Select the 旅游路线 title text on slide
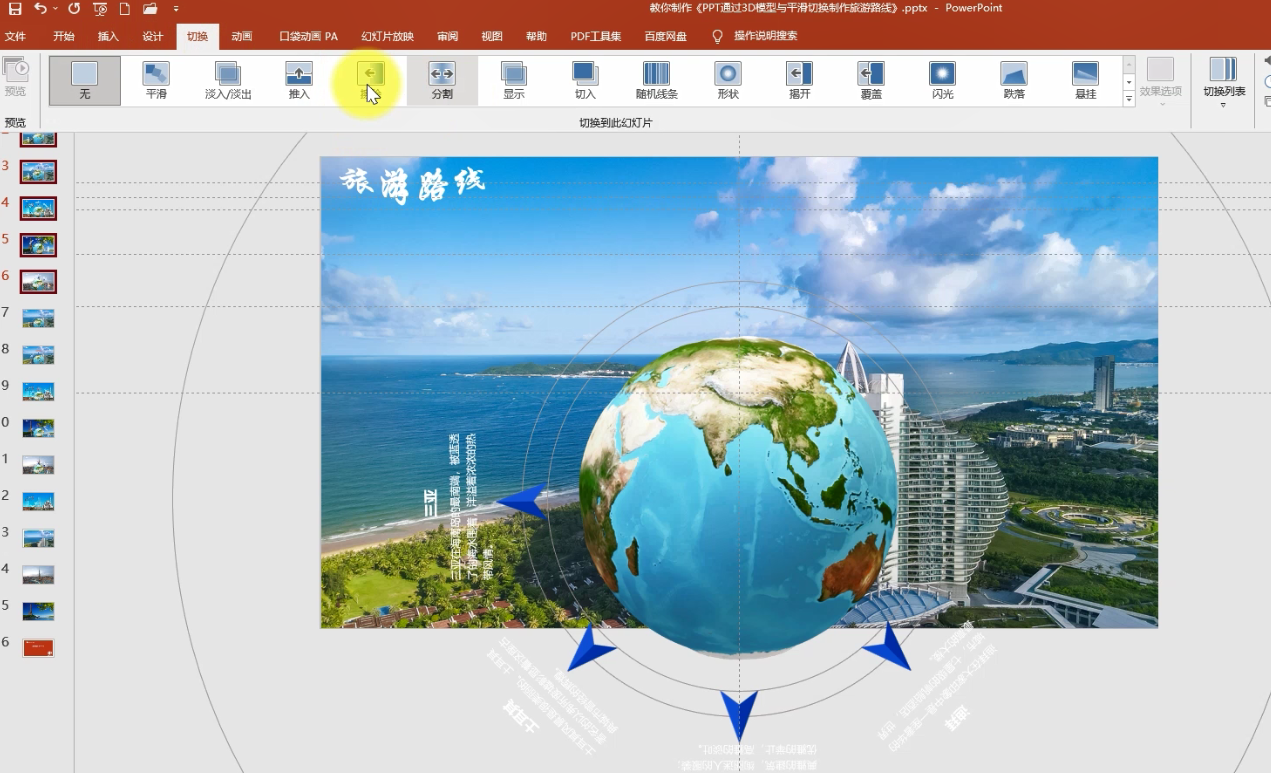The width and height of the screenshot is (1271, 773). pos(412,183)
